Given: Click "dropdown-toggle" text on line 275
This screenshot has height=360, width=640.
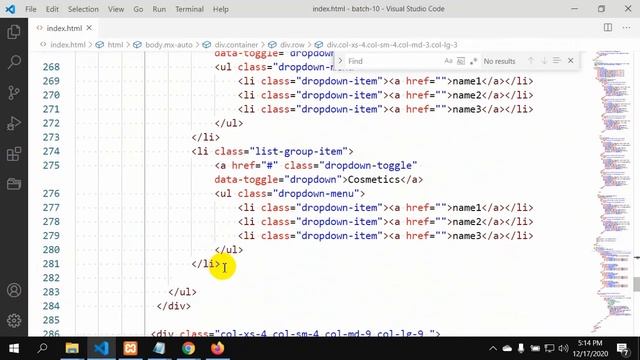Looking at the screenshot, I should tap(368, 165).
